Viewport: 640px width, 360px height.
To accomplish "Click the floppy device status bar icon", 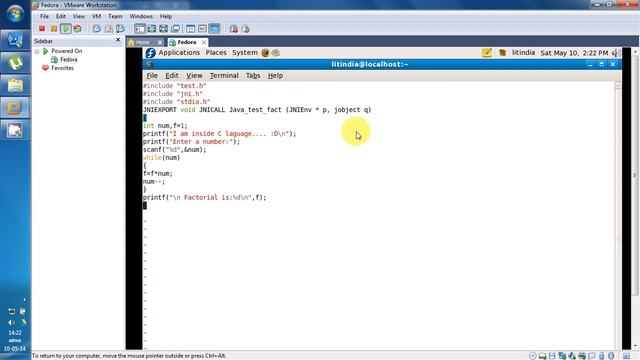I will pyautogui.click(x=552, y=356).
